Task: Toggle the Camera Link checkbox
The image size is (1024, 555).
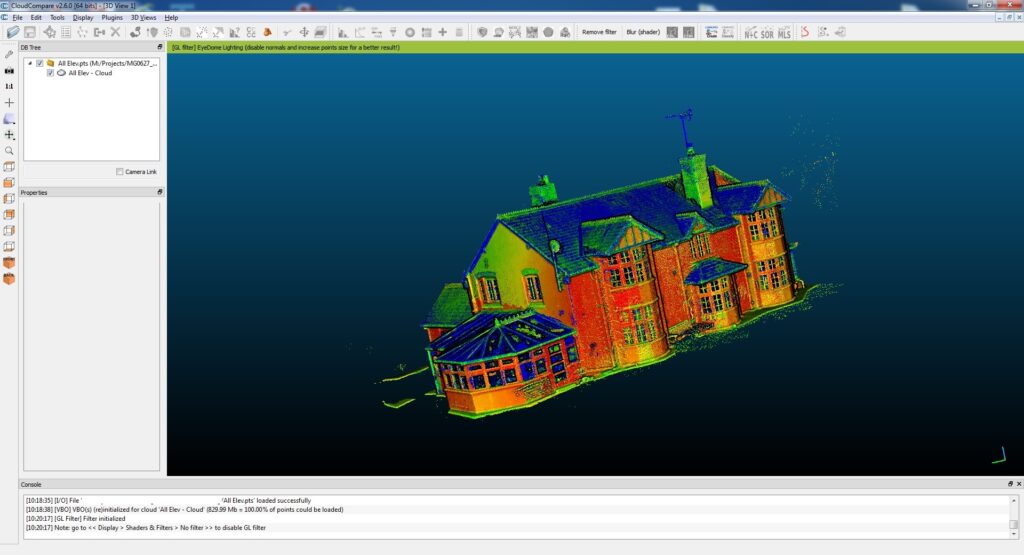Action: coord(120,172)
